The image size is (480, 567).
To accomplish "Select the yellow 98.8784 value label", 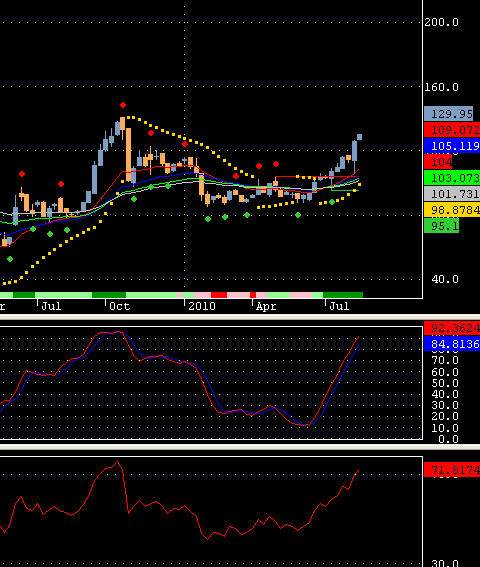I will (452, 210).
